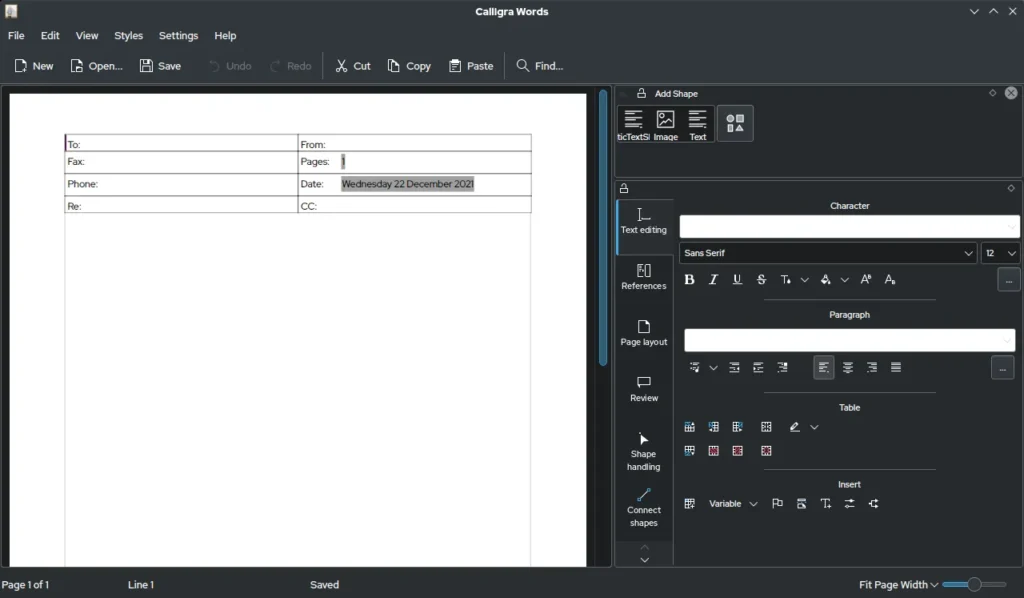Expand the Character style combo box
The width and height of the screenshot is (1024, 598).
(x=849, y=227)
